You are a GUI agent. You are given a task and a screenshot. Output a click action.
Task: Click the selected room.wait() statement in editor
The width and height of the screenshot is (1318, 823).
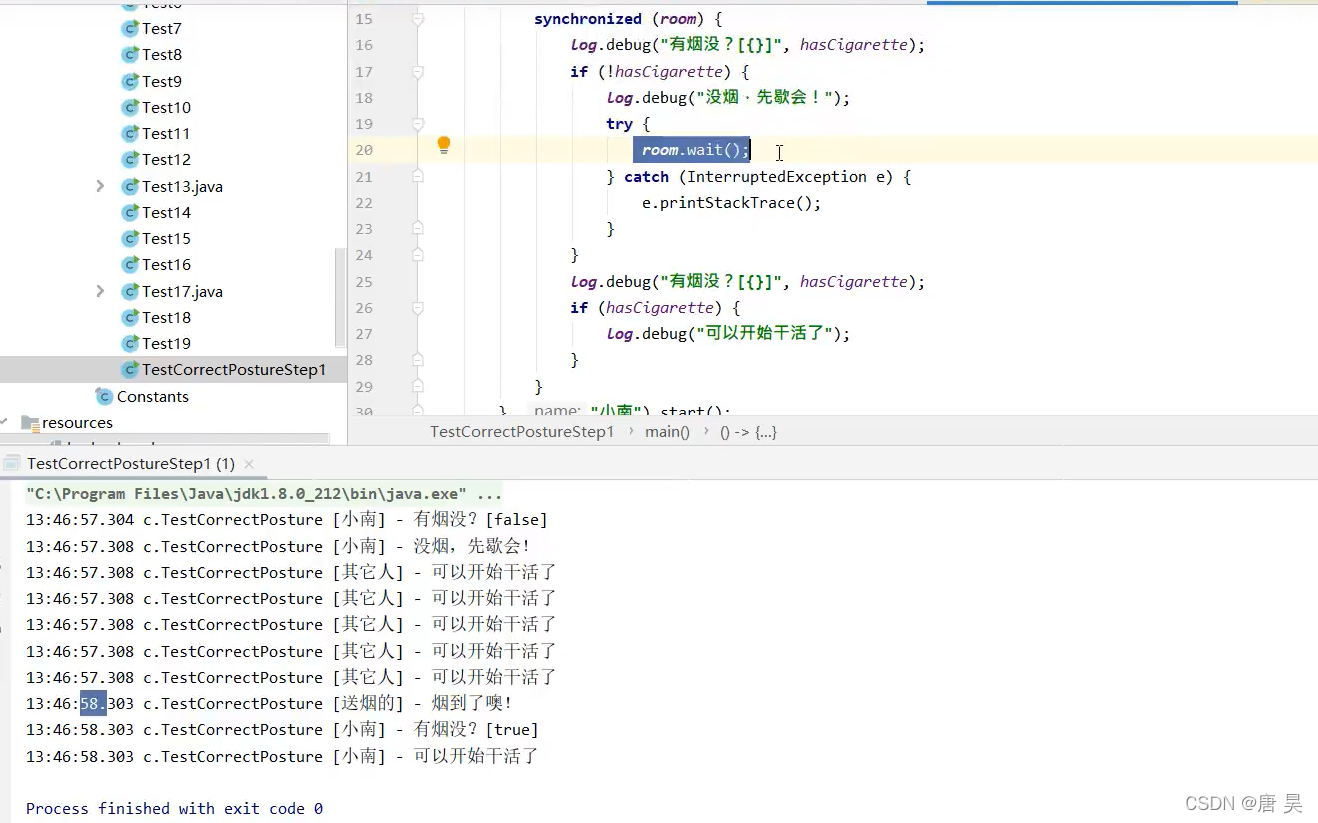point(691,149)
